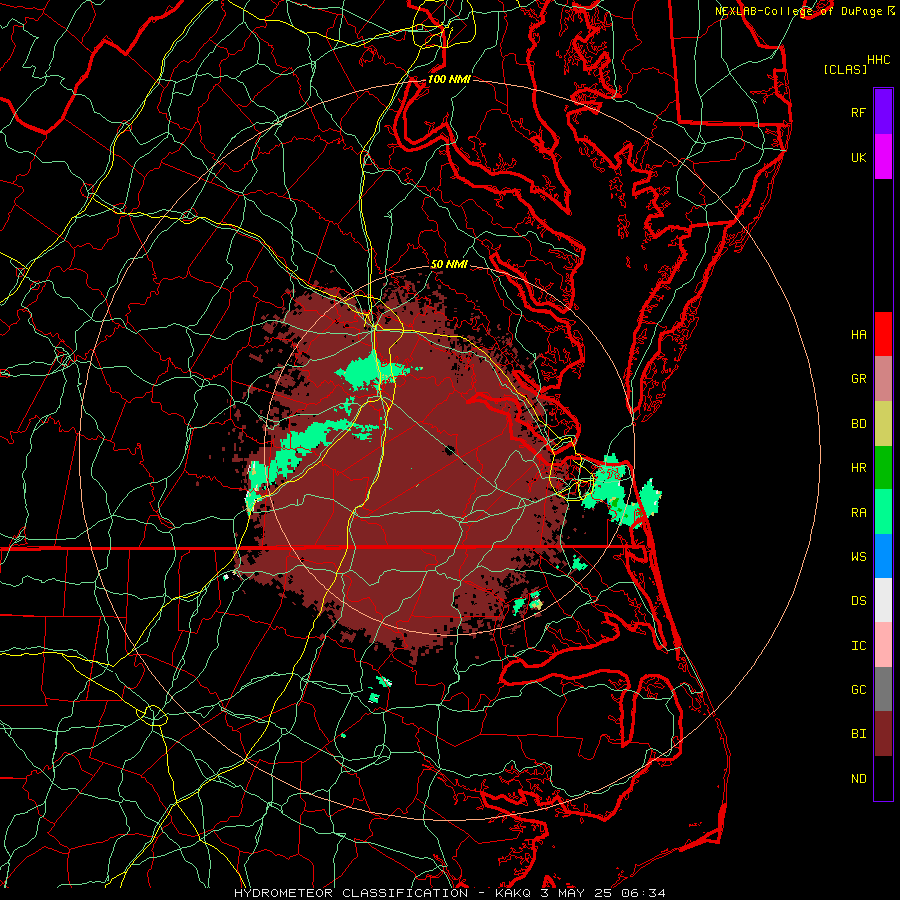The height and width of the screenshot is (900, 900).
Task: Select the BD yellow legend swatch
Action: tap(883, 424)
